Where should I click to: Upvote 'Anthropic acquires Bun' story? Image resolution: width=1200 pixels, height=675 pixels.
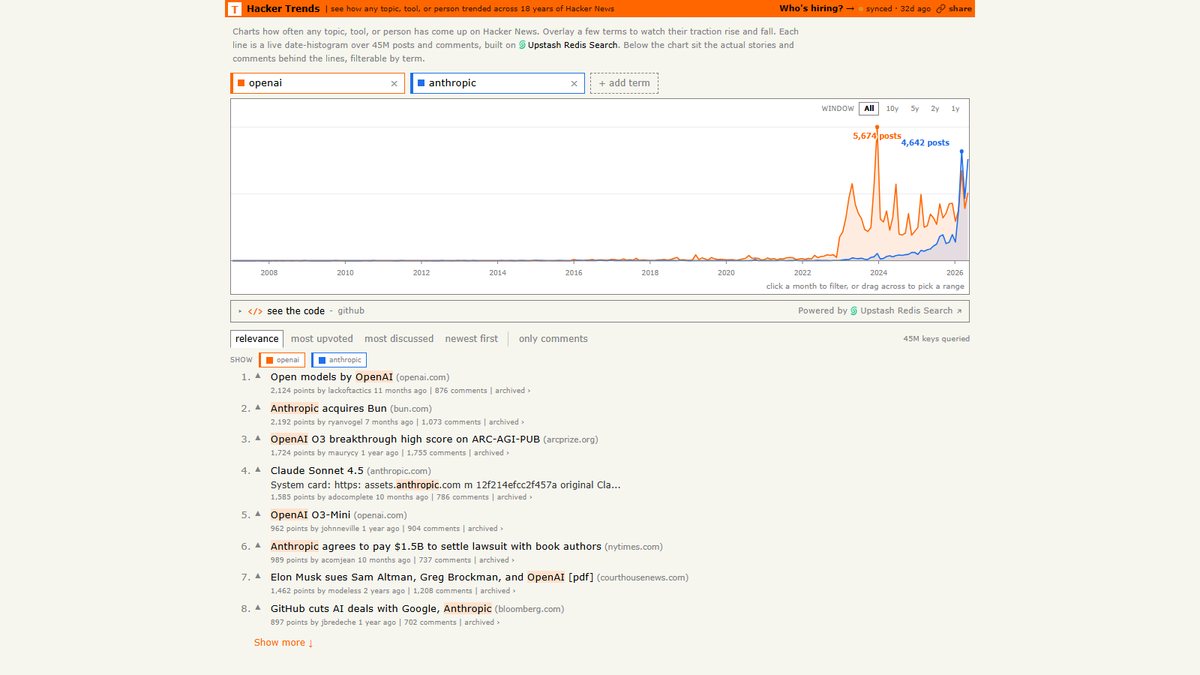click(x=258, y=408)
